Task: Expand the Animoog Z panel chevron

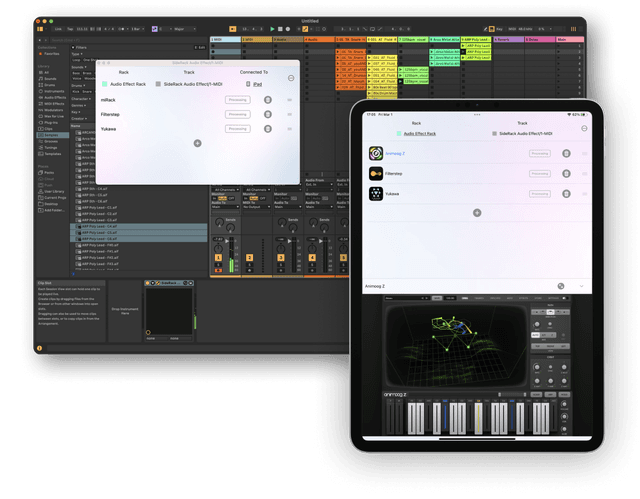Action: tap(581, 286)
